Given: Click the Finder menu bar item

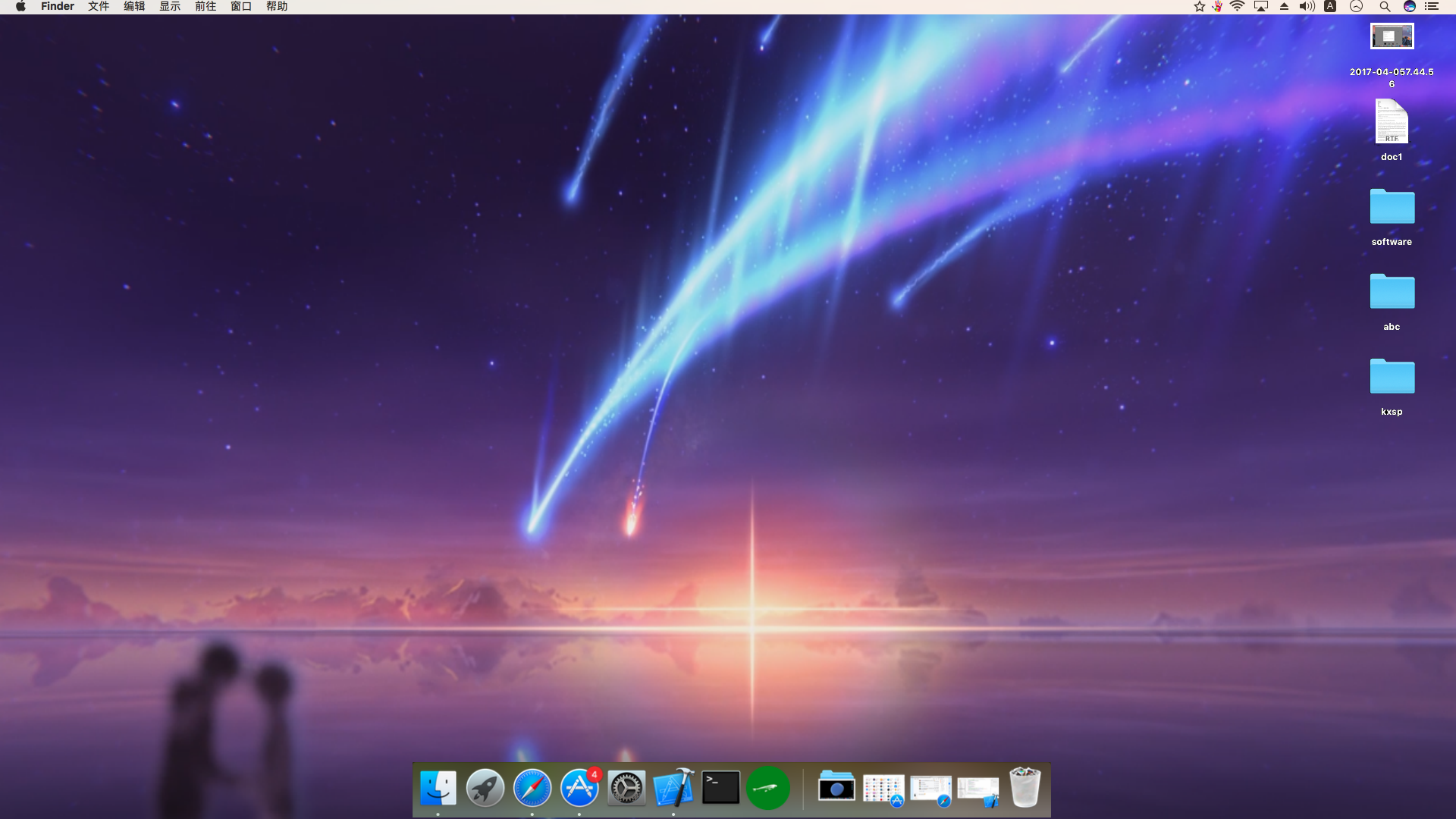Looking at the screenshot, I should coord(56,6).
